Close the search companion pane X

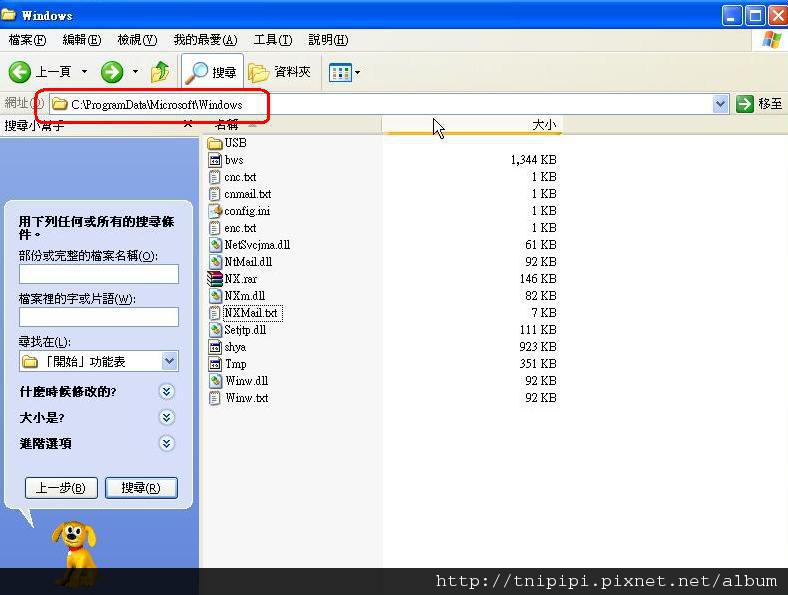coord(187,124)
